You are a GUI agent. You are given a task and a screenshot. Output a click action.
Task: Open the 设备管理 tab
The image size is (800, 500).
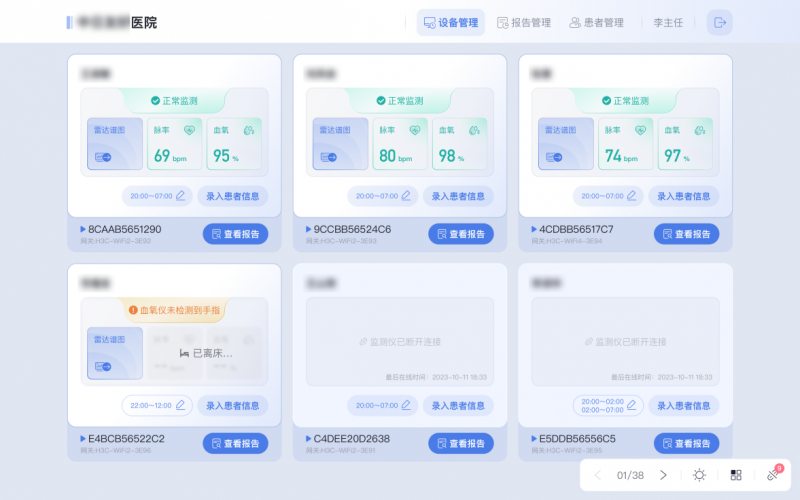(451, 22)
